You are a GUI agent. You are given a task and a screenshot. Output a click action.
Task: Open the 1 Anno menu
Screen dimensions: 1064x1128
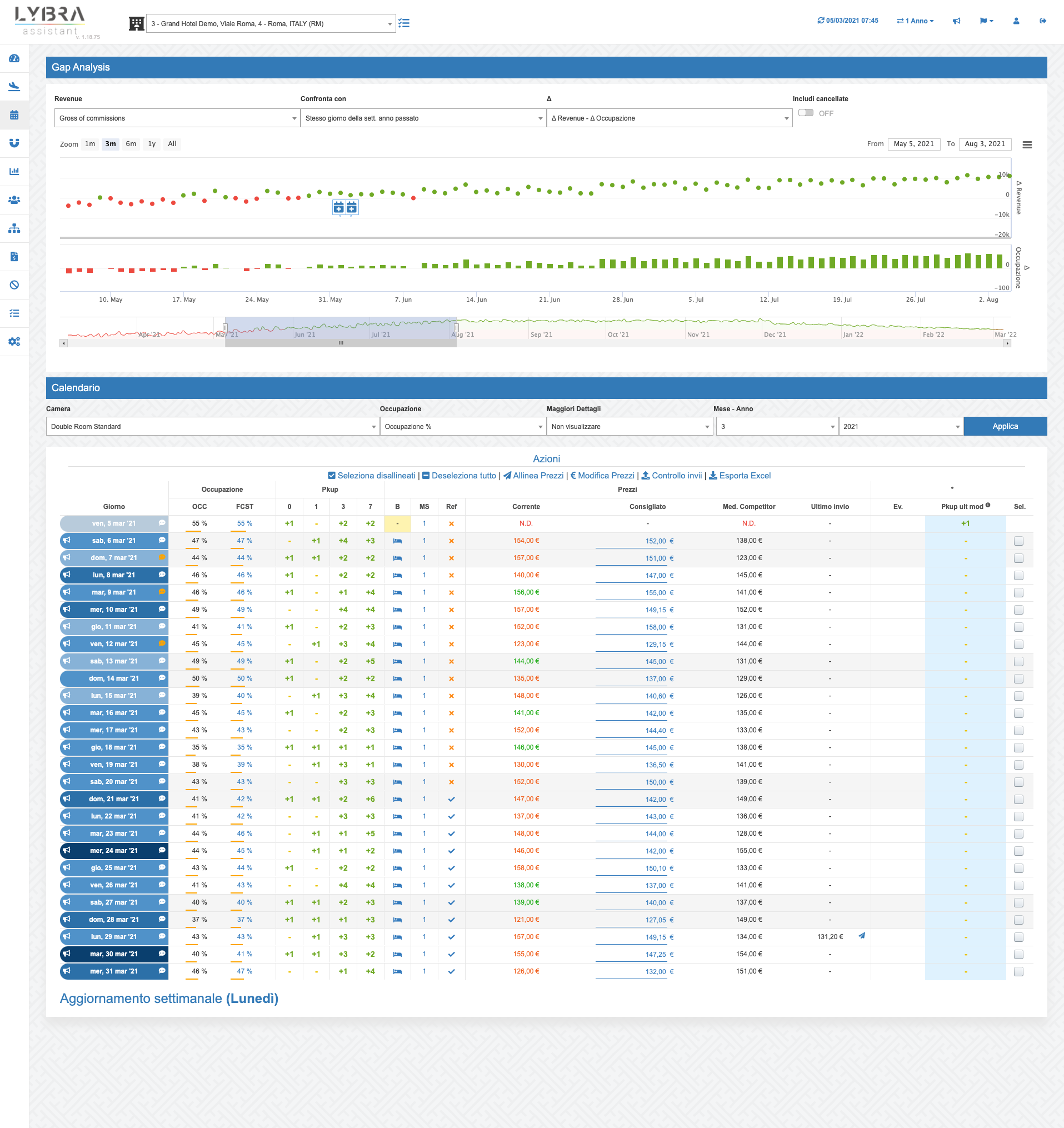pos(915,21)
